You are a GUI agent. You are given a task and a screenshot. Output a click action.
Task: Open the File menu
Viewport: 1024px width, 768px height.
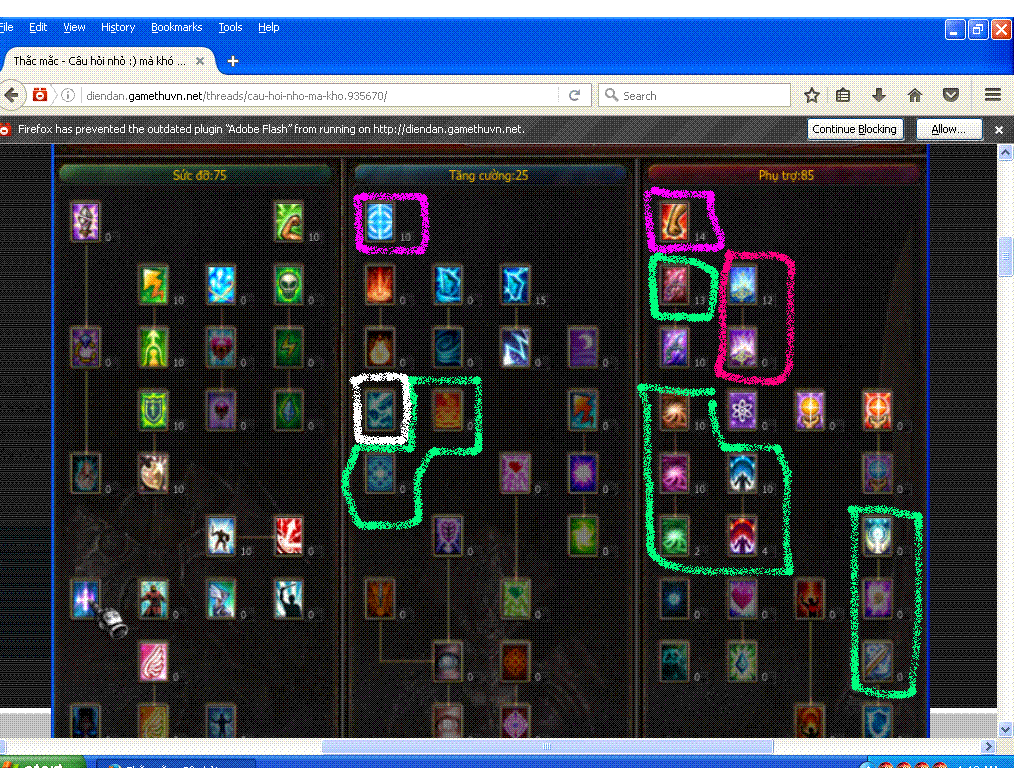click(7, 27)
